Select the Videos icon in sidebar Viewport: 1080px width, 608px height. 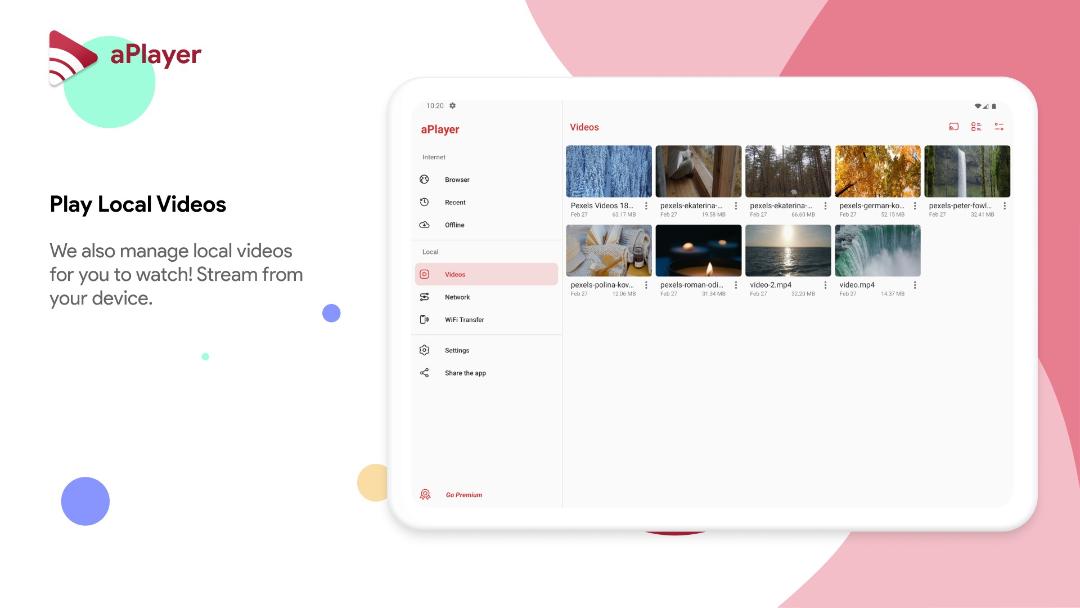[x=424, y=274]
